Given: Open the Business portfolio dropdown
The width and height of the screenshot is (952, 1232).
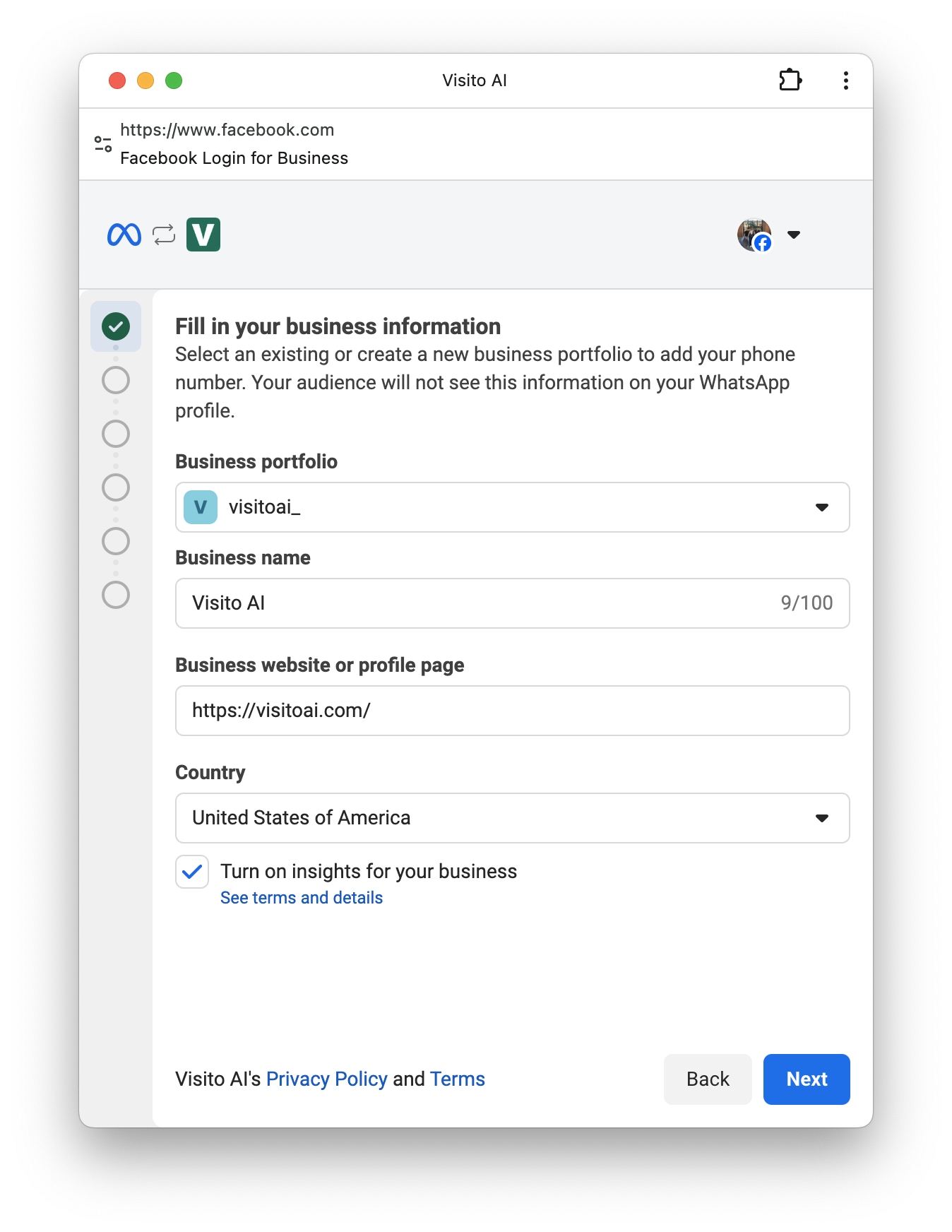Looking at the screenshot, I should (x=512, y=507).
